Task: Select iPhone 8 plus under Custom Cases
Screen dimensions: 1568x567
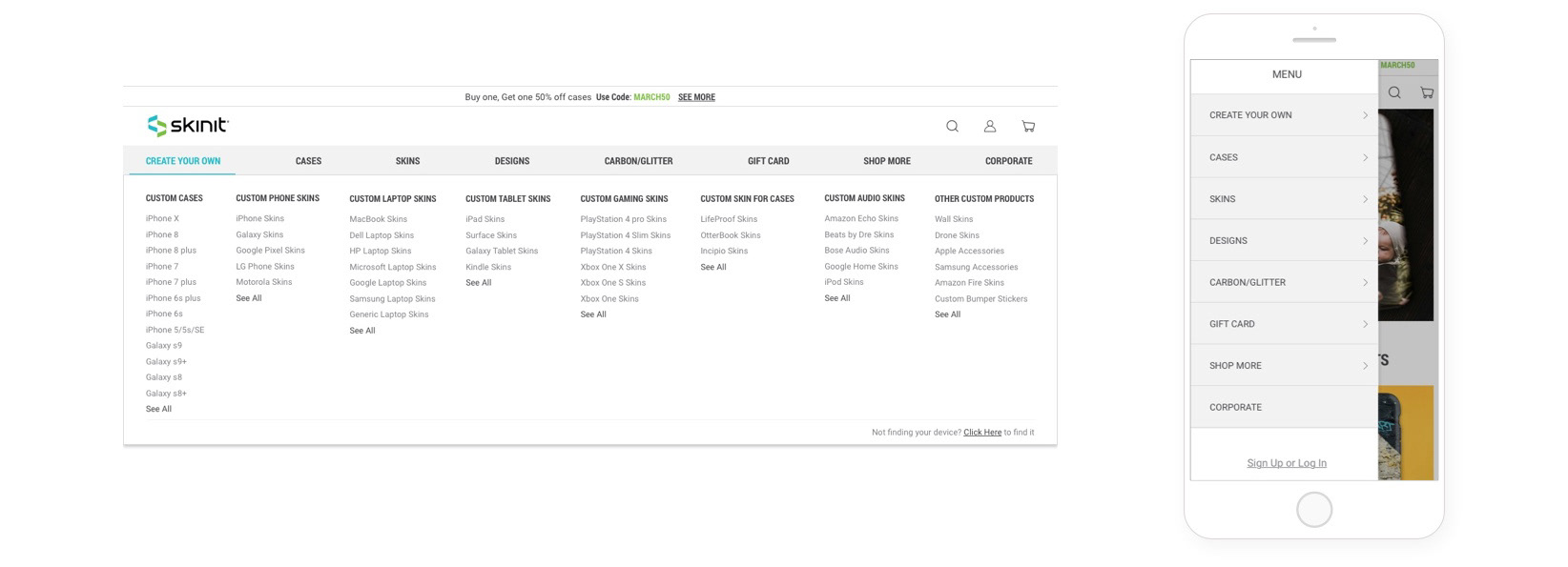Action: pos(171,251)
